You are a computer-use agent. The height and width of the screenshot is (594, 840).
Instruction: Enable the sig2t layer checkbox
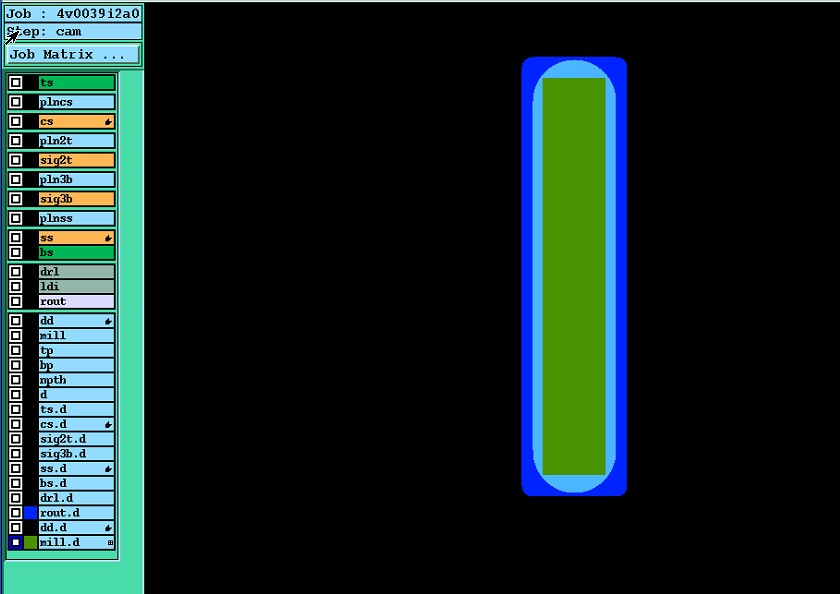16,160
